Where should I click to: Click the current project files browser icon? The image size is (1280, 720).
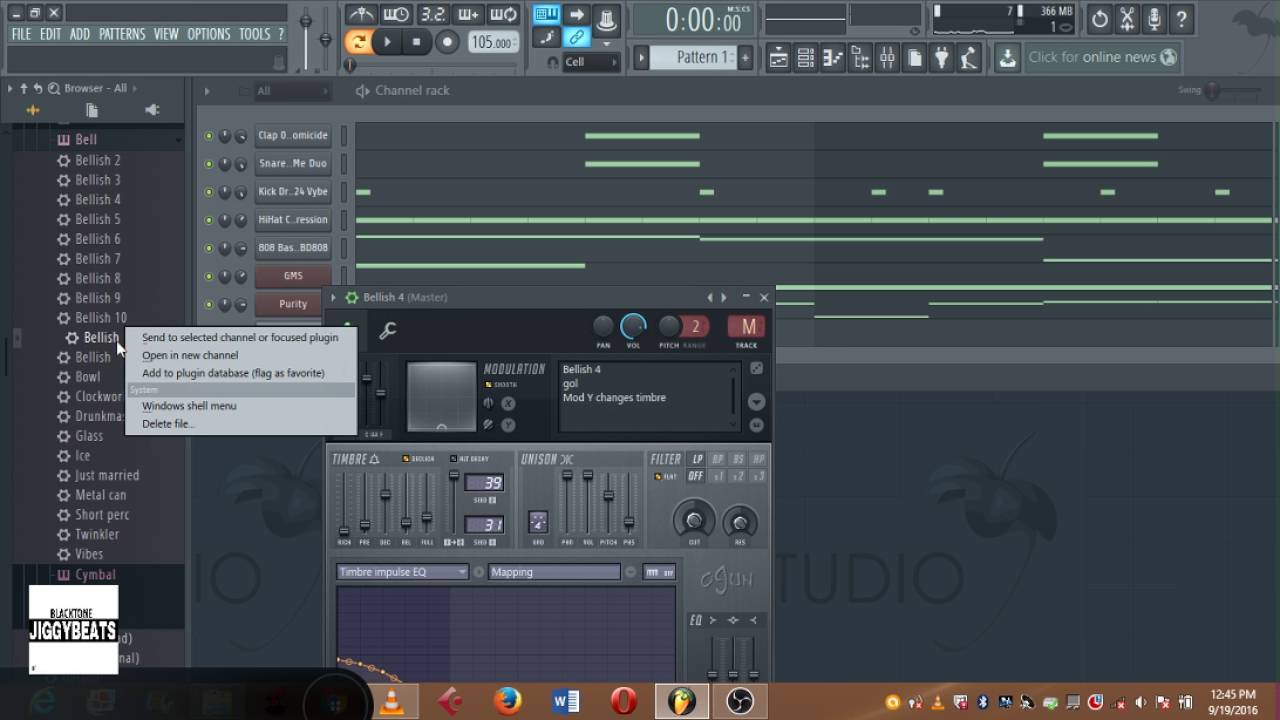(92, 110)
